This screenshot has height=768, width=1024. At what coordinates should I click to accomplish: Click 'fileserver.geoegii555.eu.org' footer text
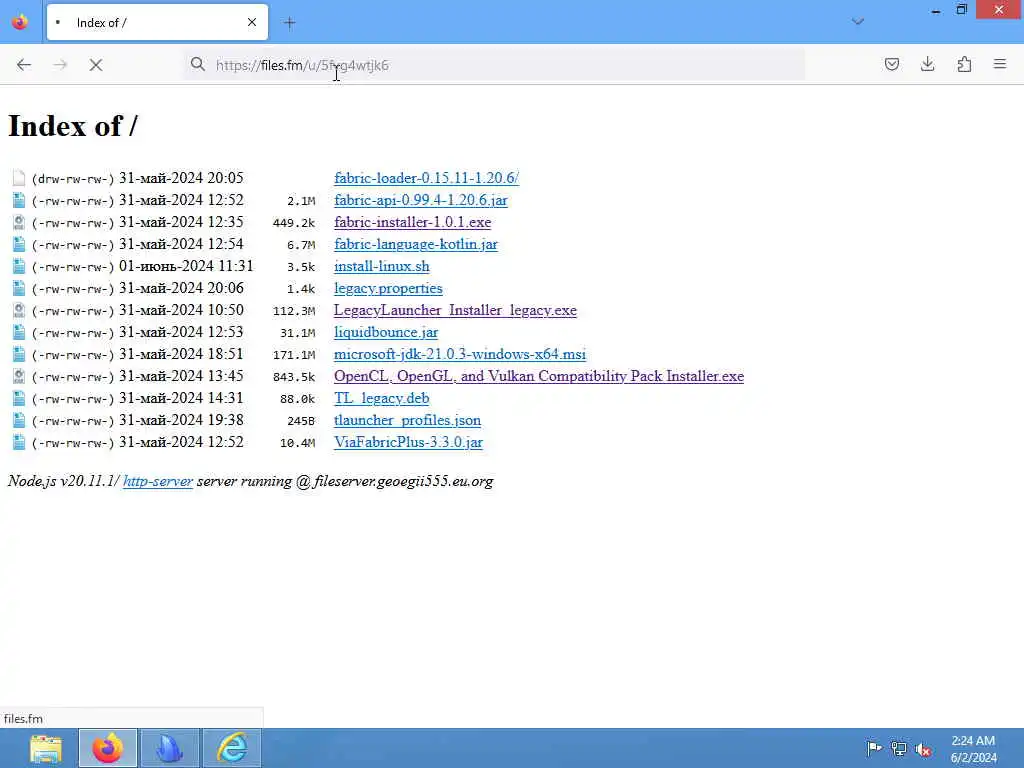[404, 481]
